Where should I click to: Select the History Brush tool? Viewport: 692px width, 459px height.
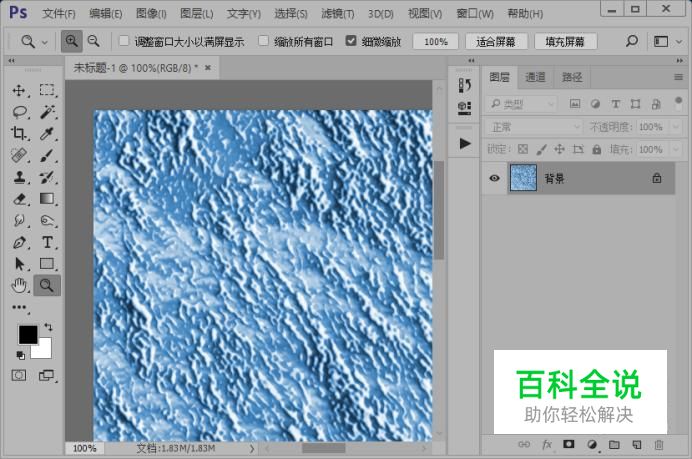point(47,177)
